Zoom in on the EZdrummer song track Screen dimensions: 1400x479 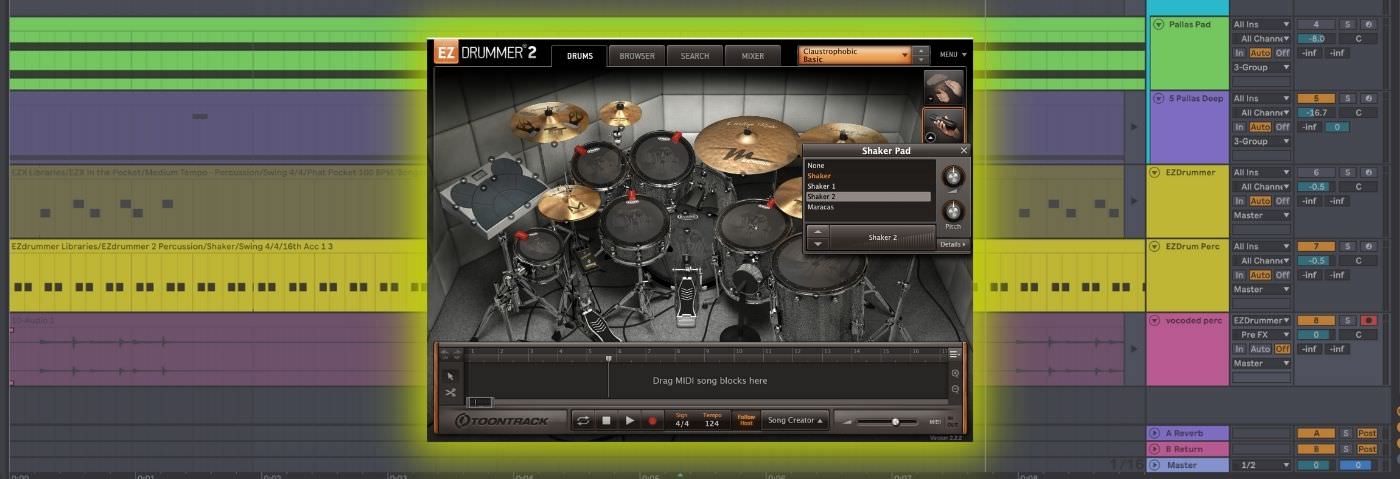[955, 373]
